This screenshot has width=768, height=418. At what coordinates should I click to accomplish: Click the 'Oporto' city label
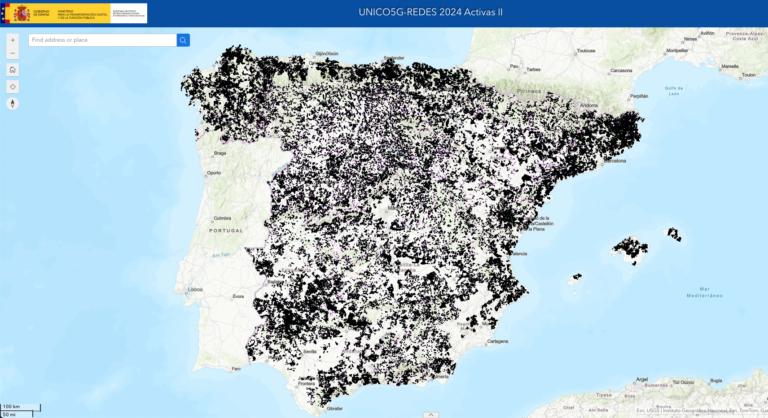pos(214,173)
